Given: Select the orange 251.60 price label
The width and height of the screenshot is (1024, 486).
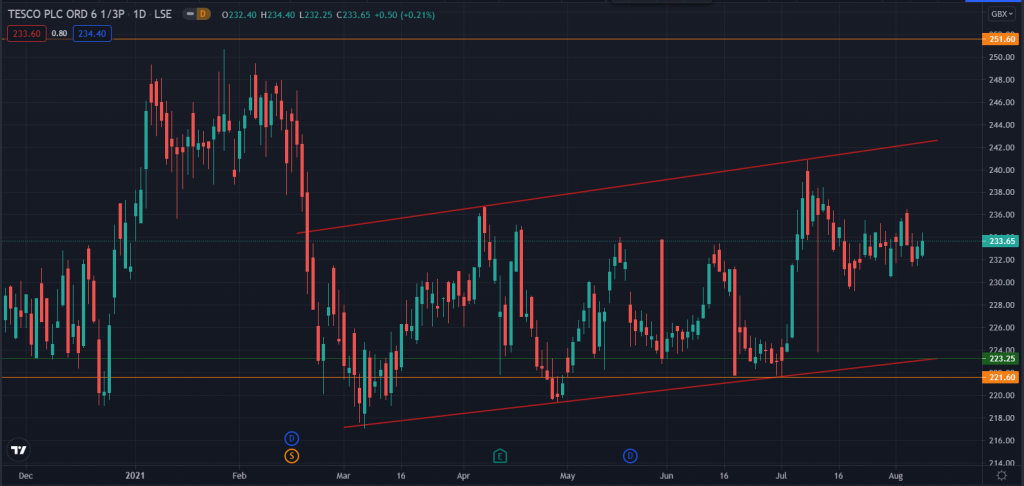Looking at the screenshot, I should (x=1000, y=40).
